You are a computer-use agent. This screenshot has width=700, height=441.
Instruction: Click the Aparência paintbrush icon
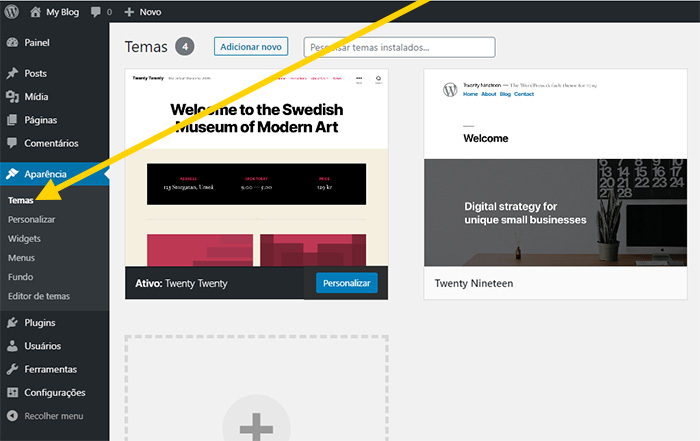click(x=12, y=174)
